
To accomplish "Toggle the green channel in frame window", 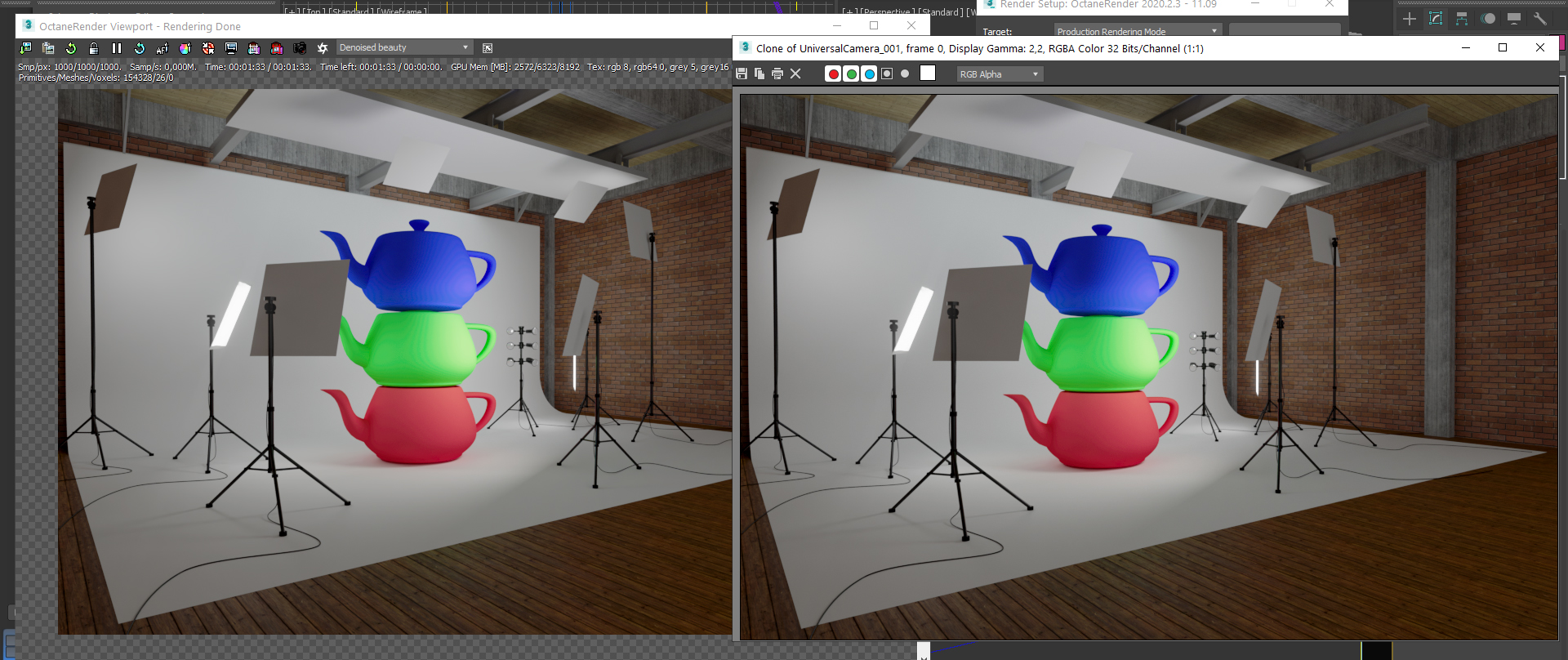I will pyautogui.click(x=851, y=74).
